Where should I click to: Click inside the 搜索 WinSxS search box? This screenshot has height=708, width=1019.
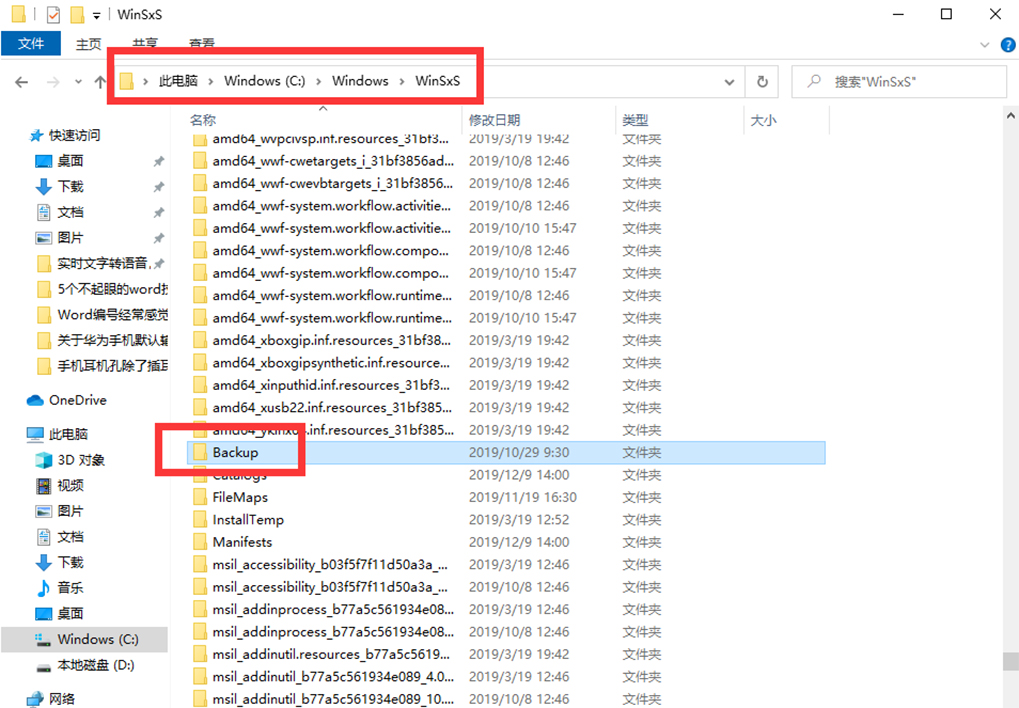[898, 81]
